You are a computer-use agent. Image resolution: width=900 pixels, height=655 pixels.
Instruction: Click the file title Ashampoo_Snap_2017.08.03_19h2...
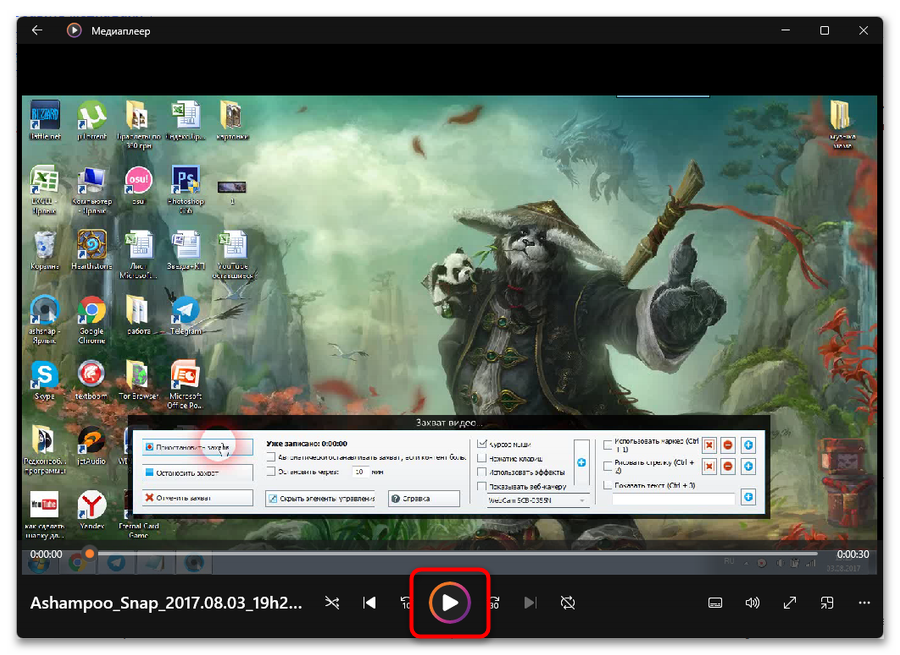(166, 603)
